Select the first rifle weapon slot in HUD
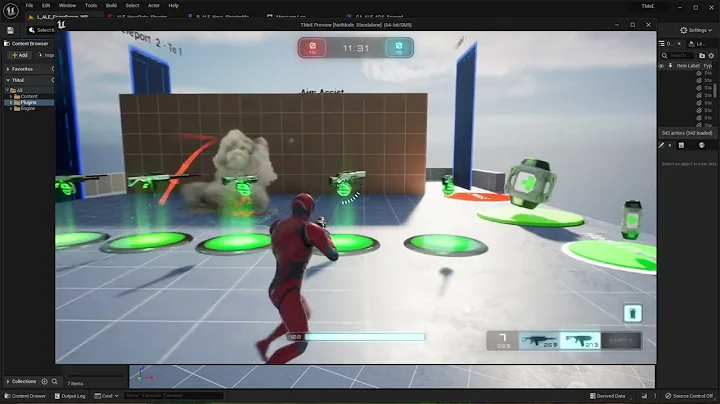 coord(540,341)
